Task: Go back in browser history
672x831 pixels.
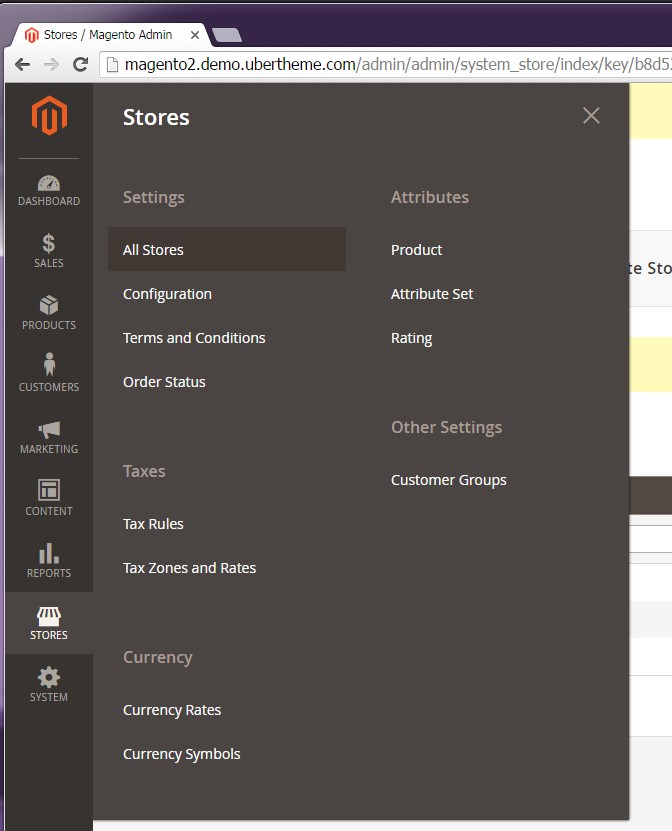Action: tap(22, 65)
